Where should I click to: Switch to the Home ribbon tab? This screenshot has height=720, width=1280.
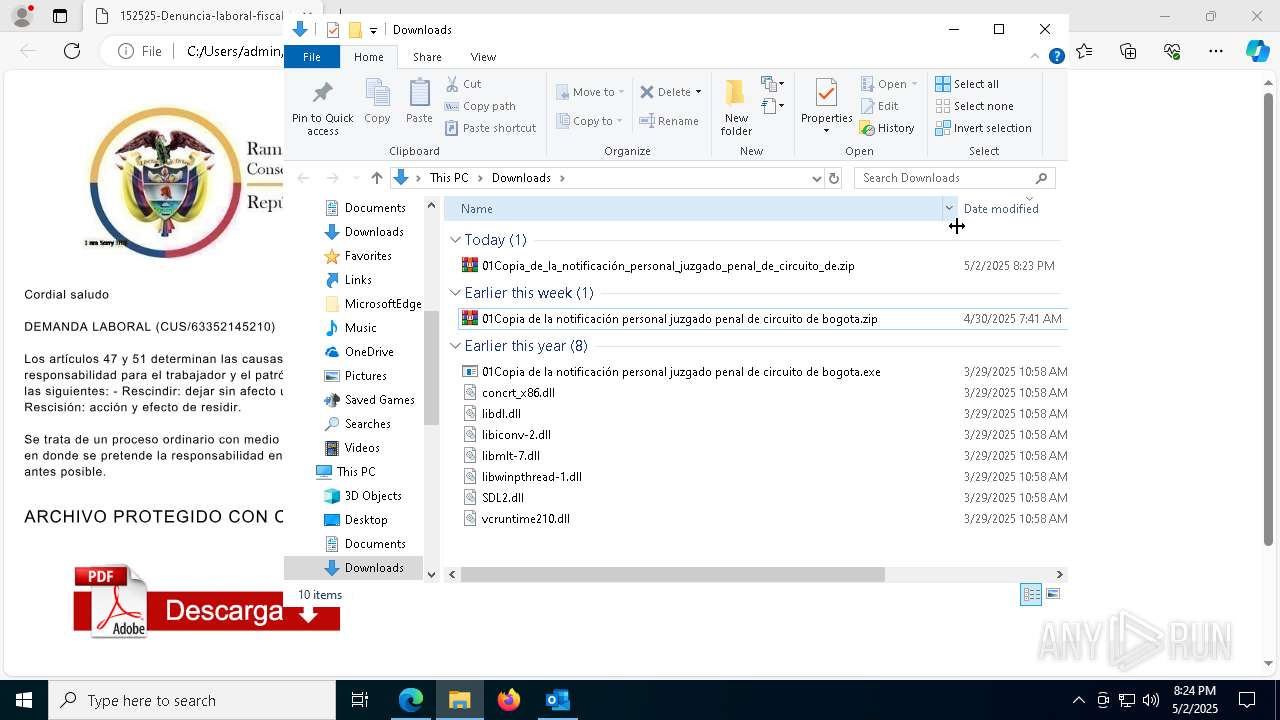pos(368,57)
